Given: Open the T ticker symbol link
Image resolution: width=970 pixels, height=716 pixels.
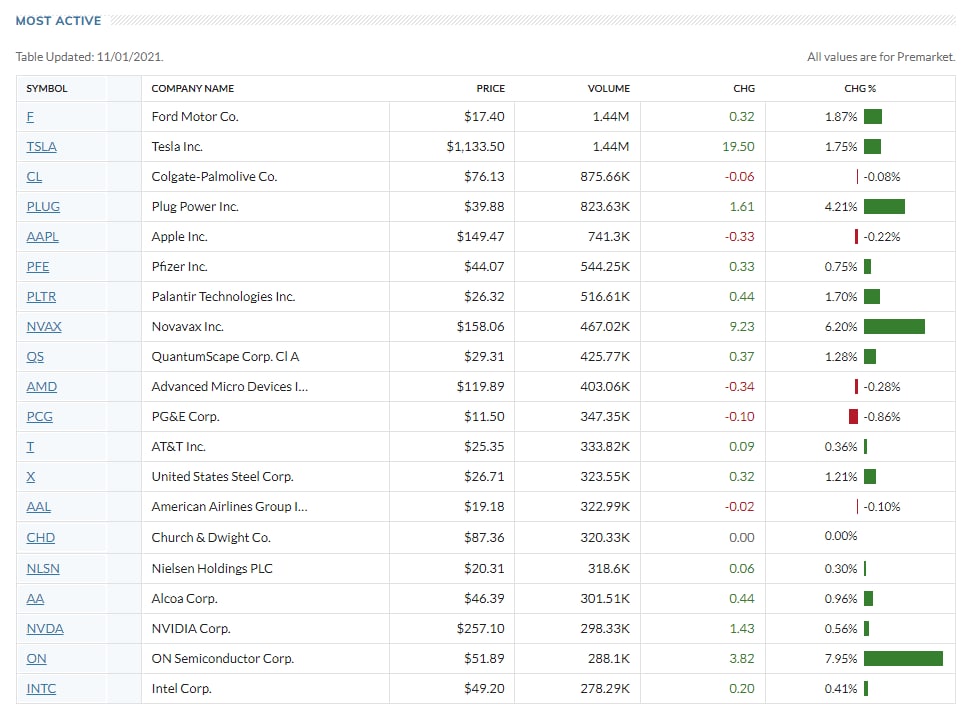Looking at the screenshot, I should [30, 447].
